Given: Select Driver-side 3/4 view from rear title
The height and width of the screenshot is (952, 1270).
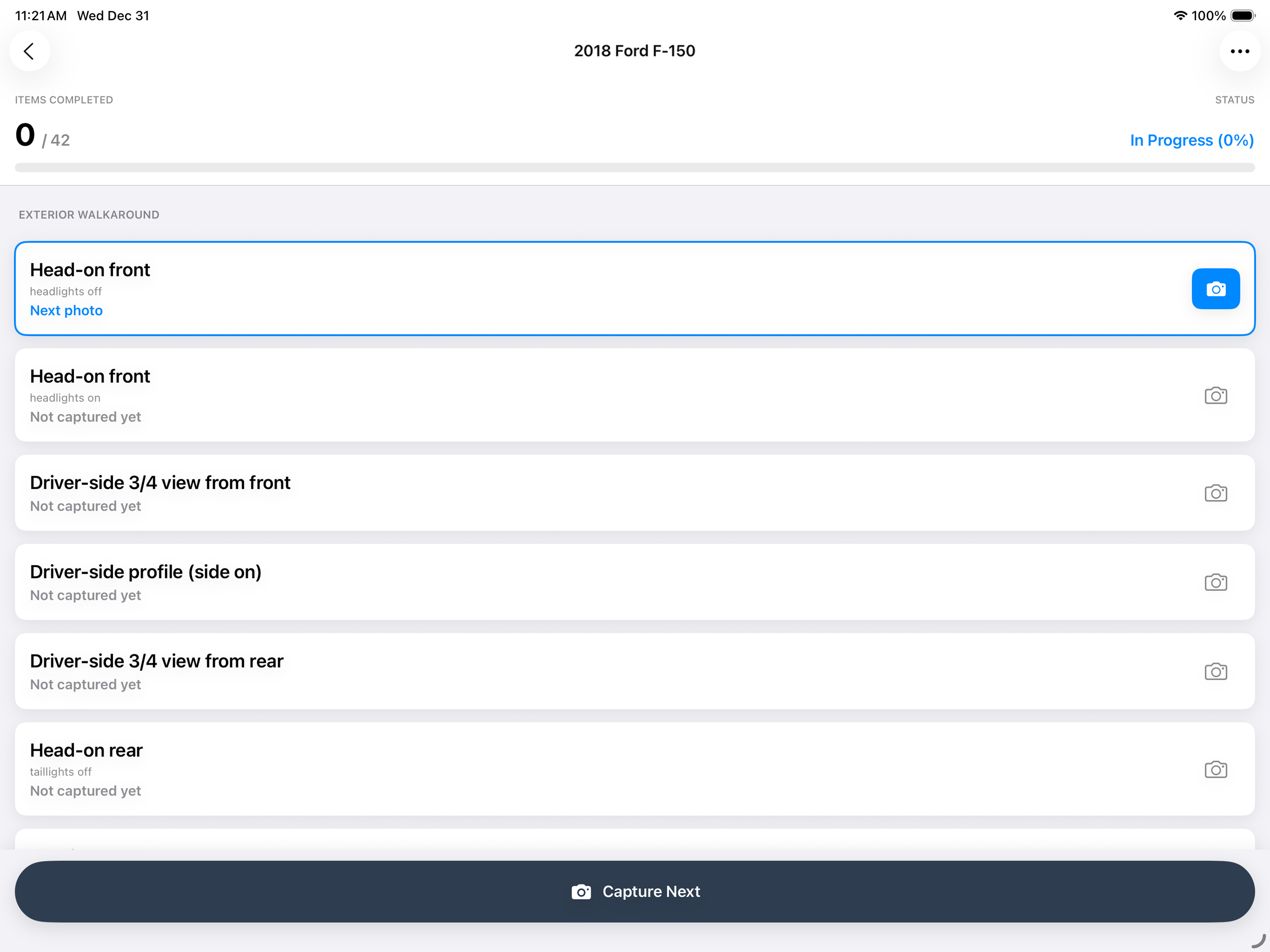Looking at the screenshot, I should point(157,661).
